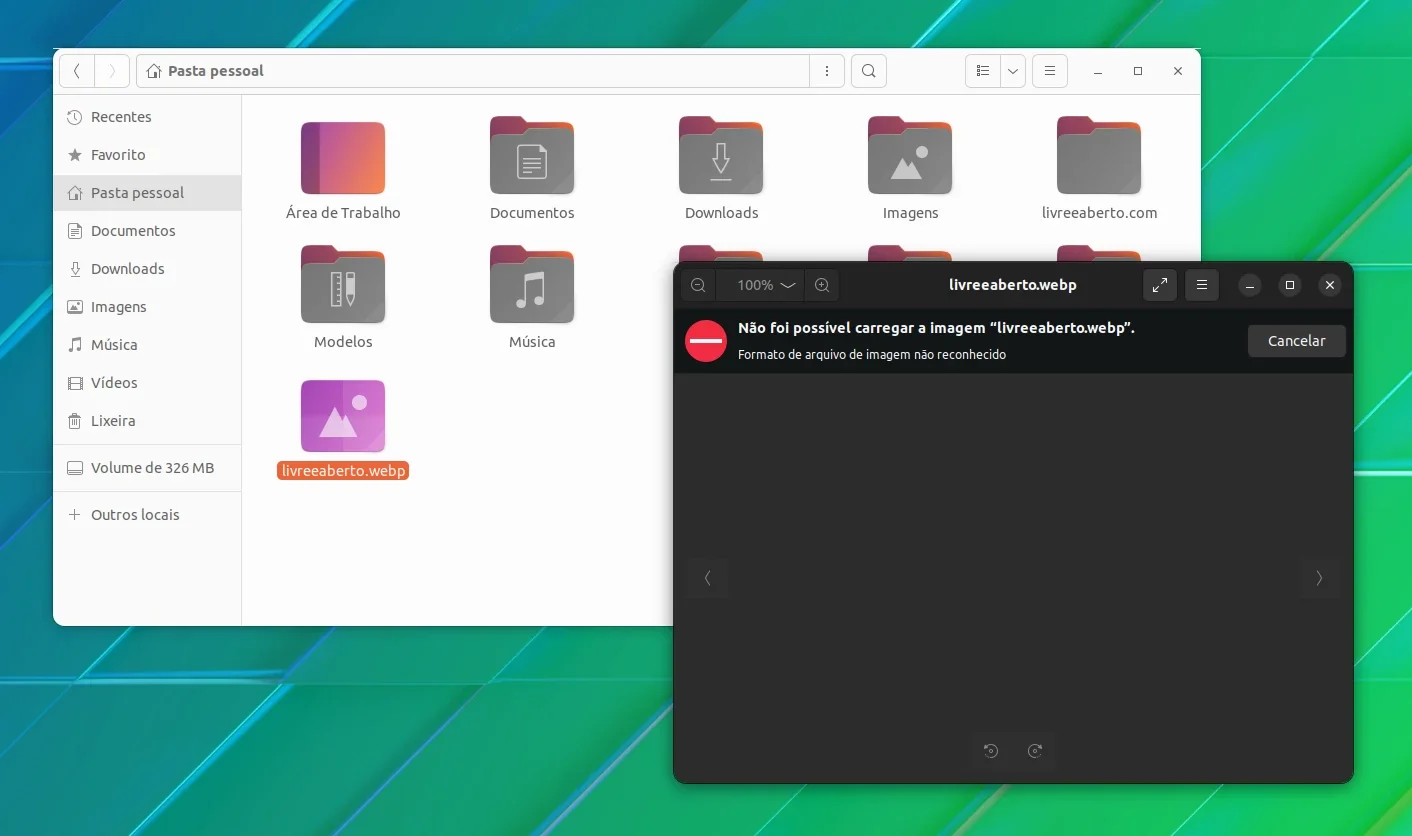Click the Cancelar button in error bar
1412x836 pixels.
click(x=1296, y=341)
